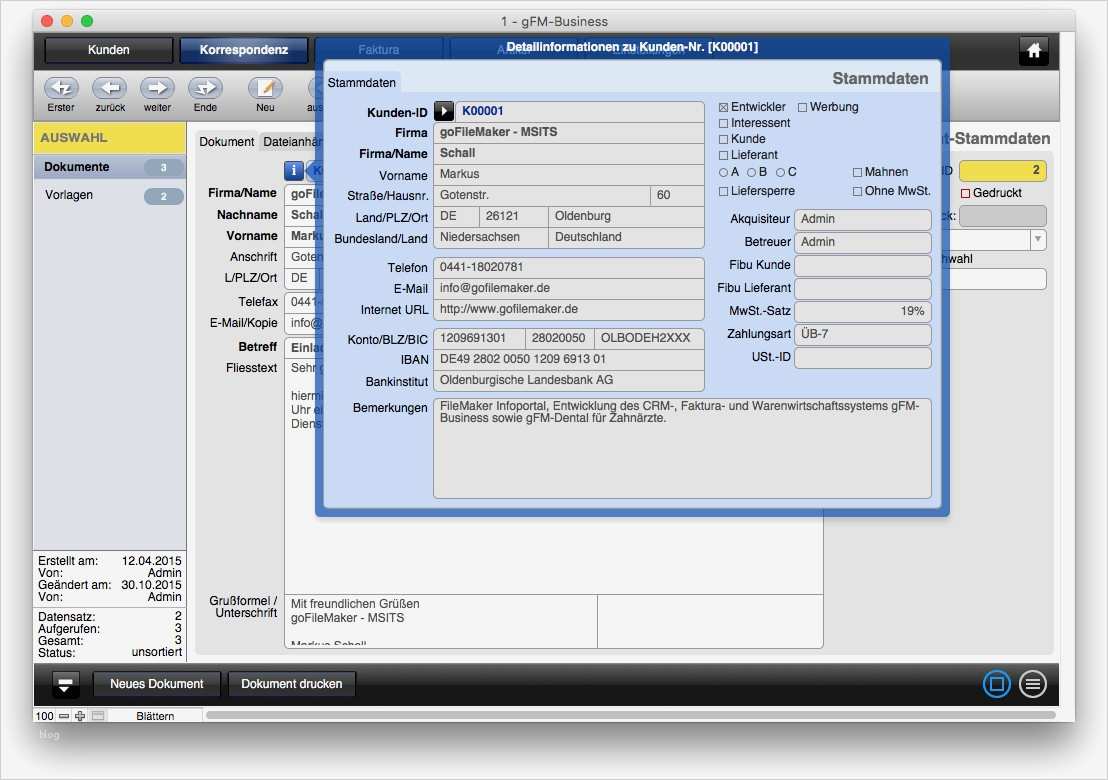Click the Grußformel text field
Screen dimensions: 1108x780
point(441,622)
